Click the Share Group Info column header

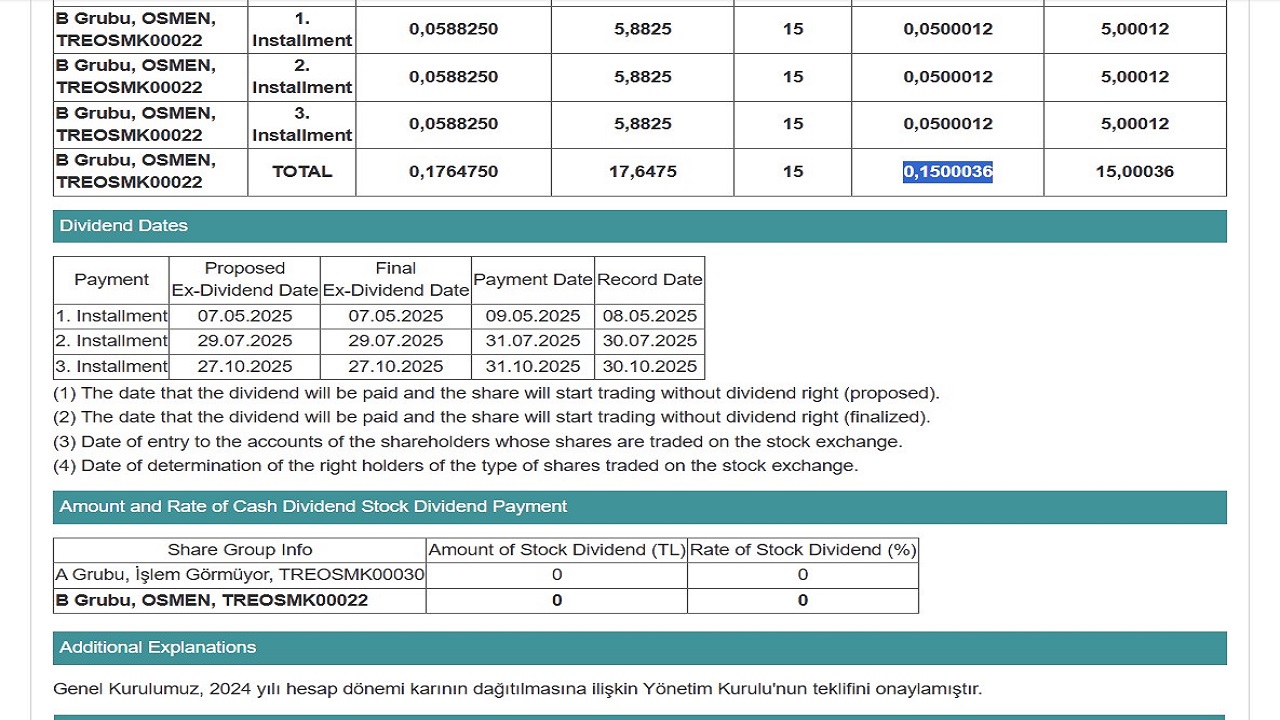(x=240, y=550)
